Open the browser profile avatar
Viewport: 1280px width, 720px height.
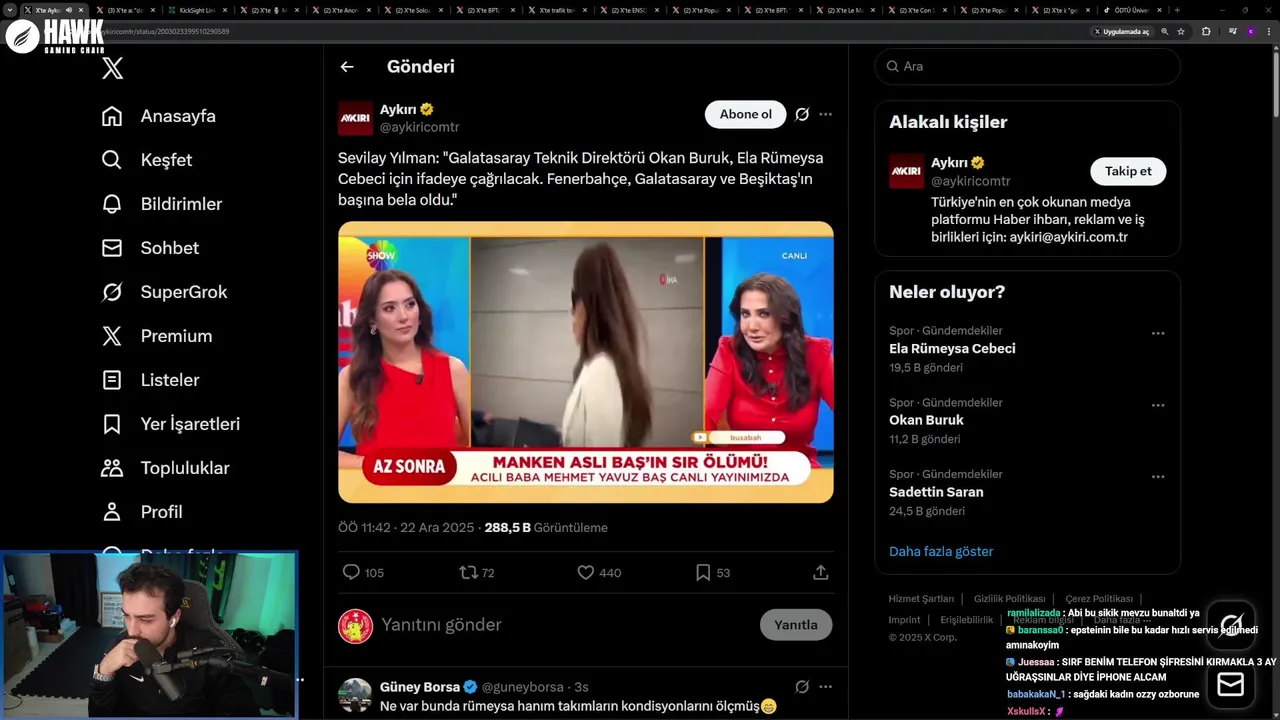pos(1251,32)
